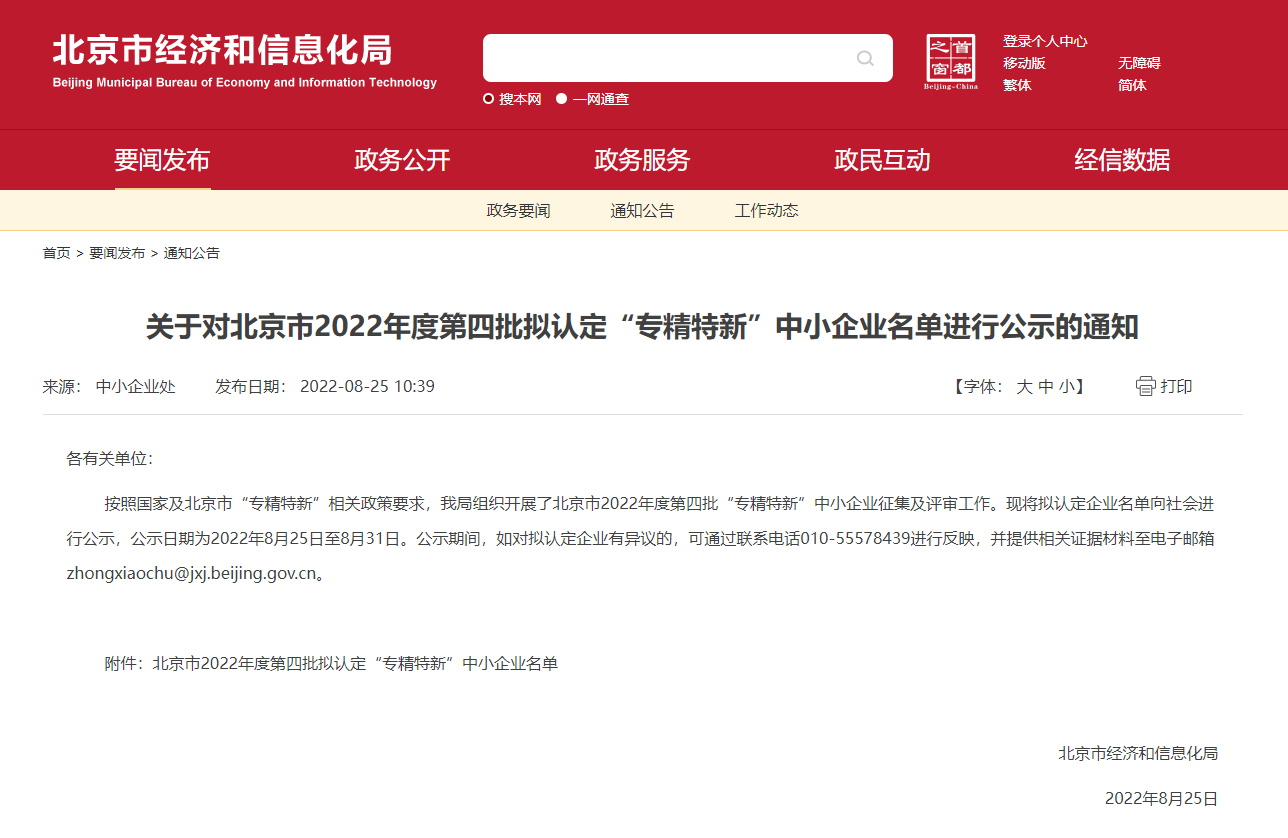Viewport: 1288px width, 838px height.
Task: Click 登录个人中心 to log in
Action: 1043,40
